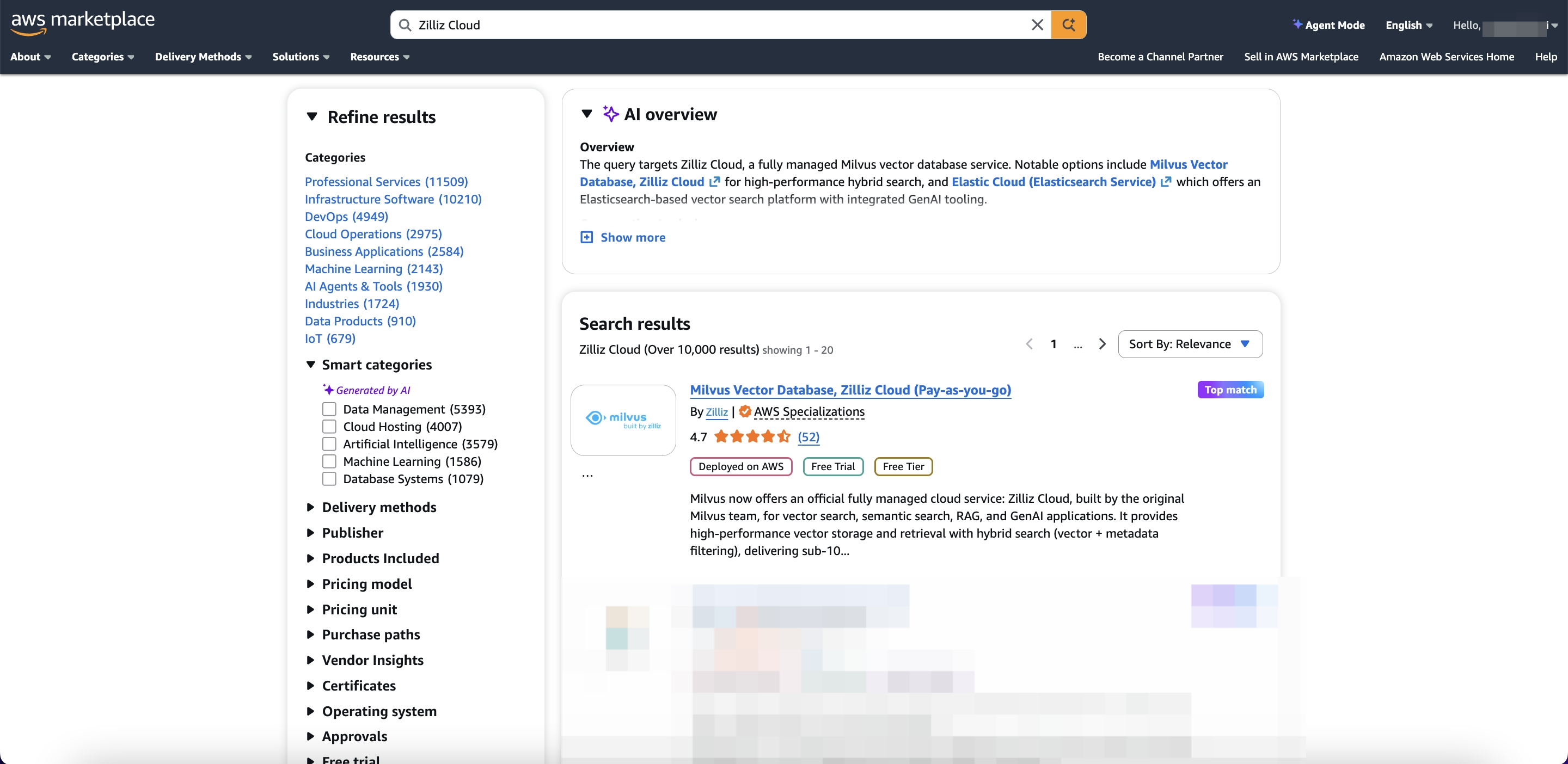Filter by Professional Services category
This screenshot has width=1568, height=764.
pos(386,182)
